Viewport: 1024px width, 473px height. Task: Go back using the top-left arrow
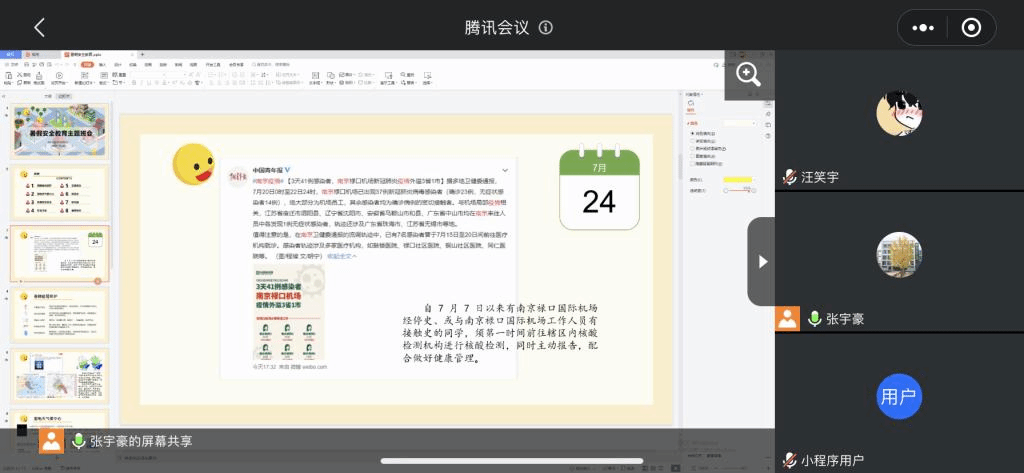[x=39, y=27]
